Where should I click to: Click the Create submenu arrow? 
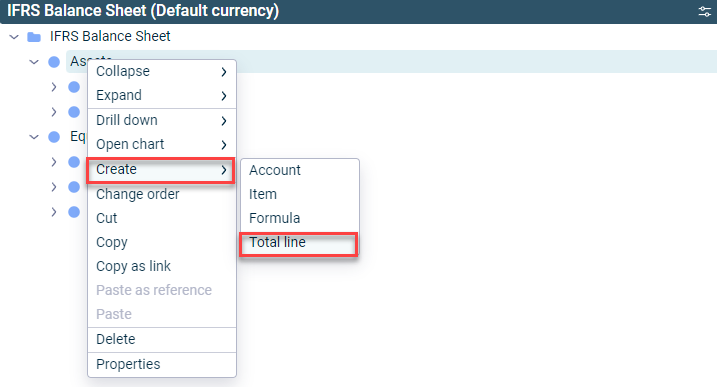pyautogui.click(x=224, y=170)
